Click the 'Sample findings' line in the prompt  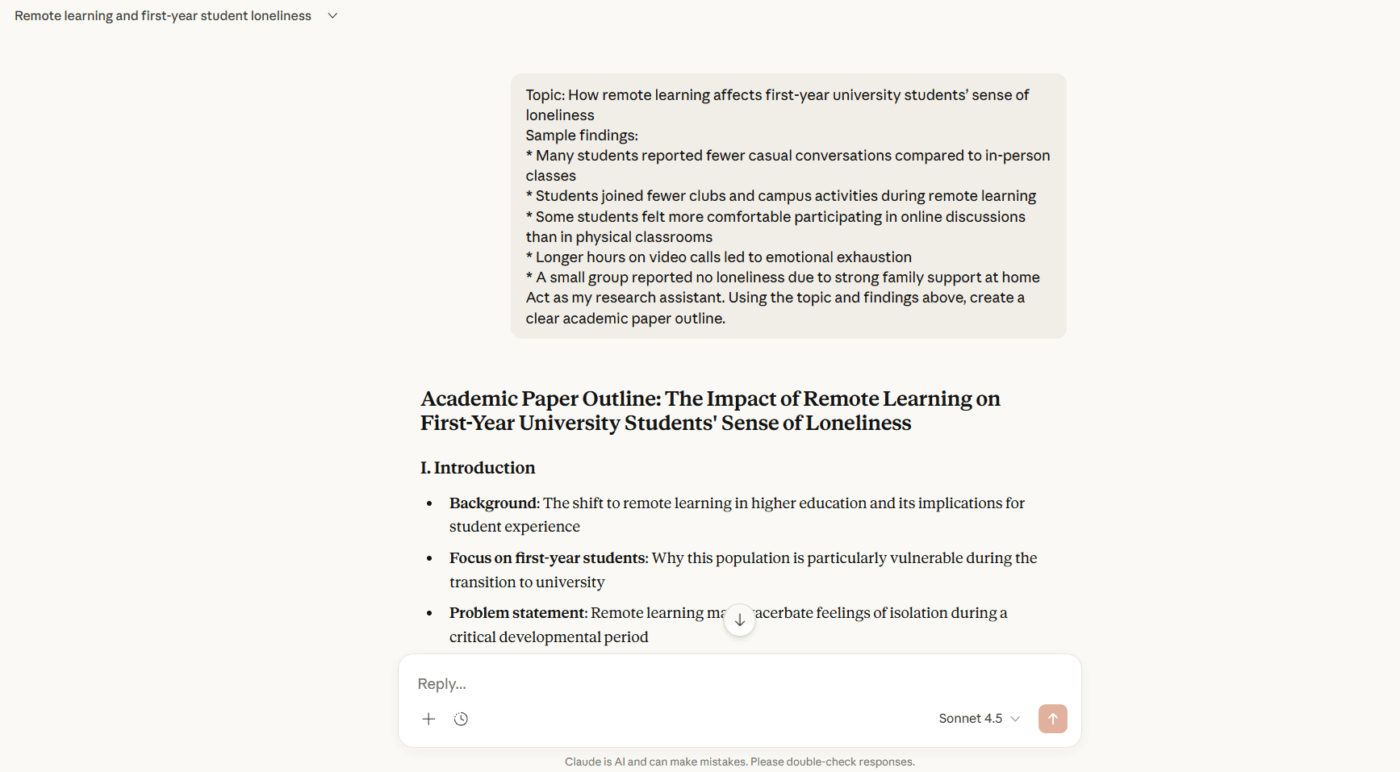[582, 135]
